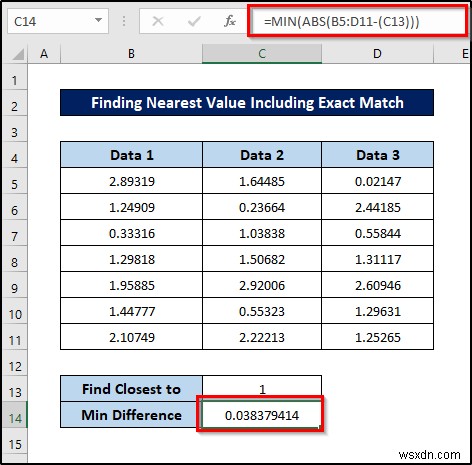Select cell containing 1.29818
The height and width of the screenshot is (465, 472).
pos(131,259)
